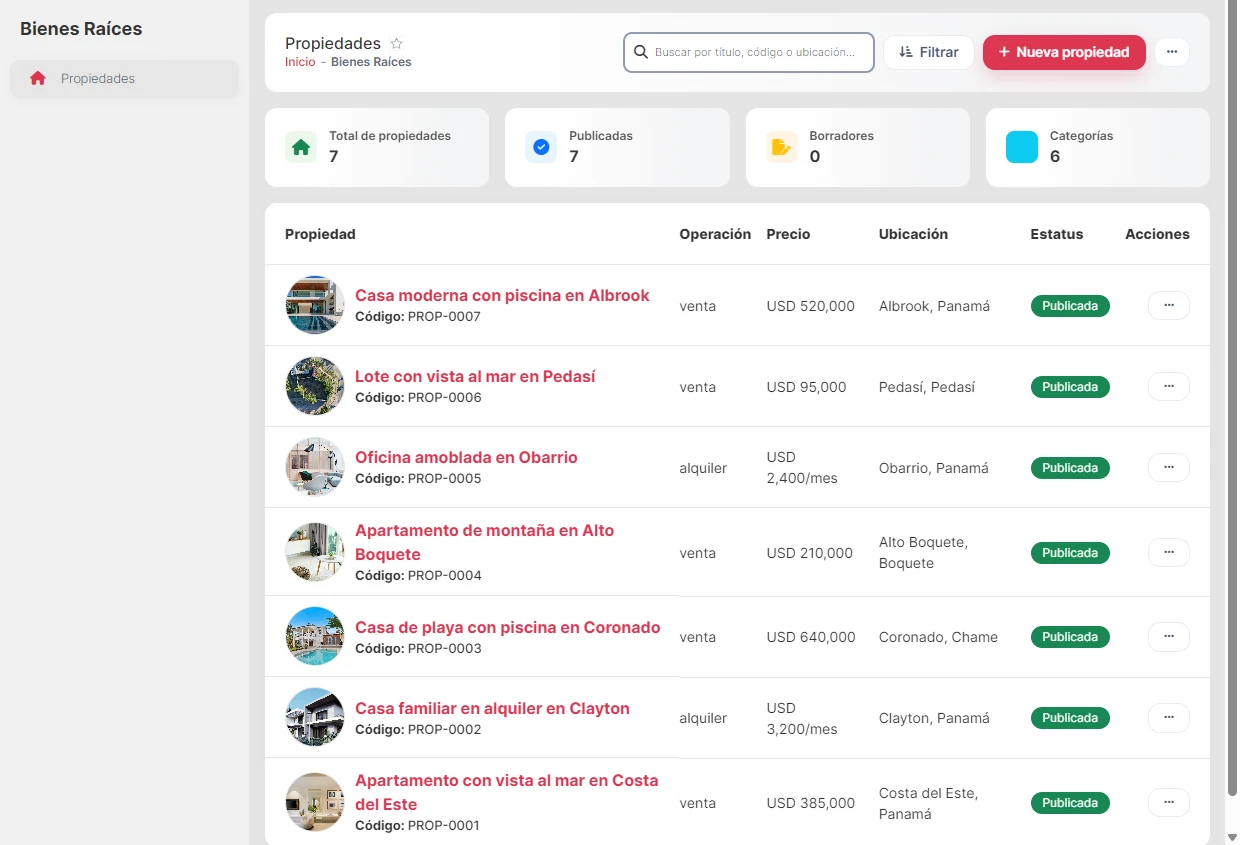Click the Clayton family house thumbnail

(x=315, y=717)
